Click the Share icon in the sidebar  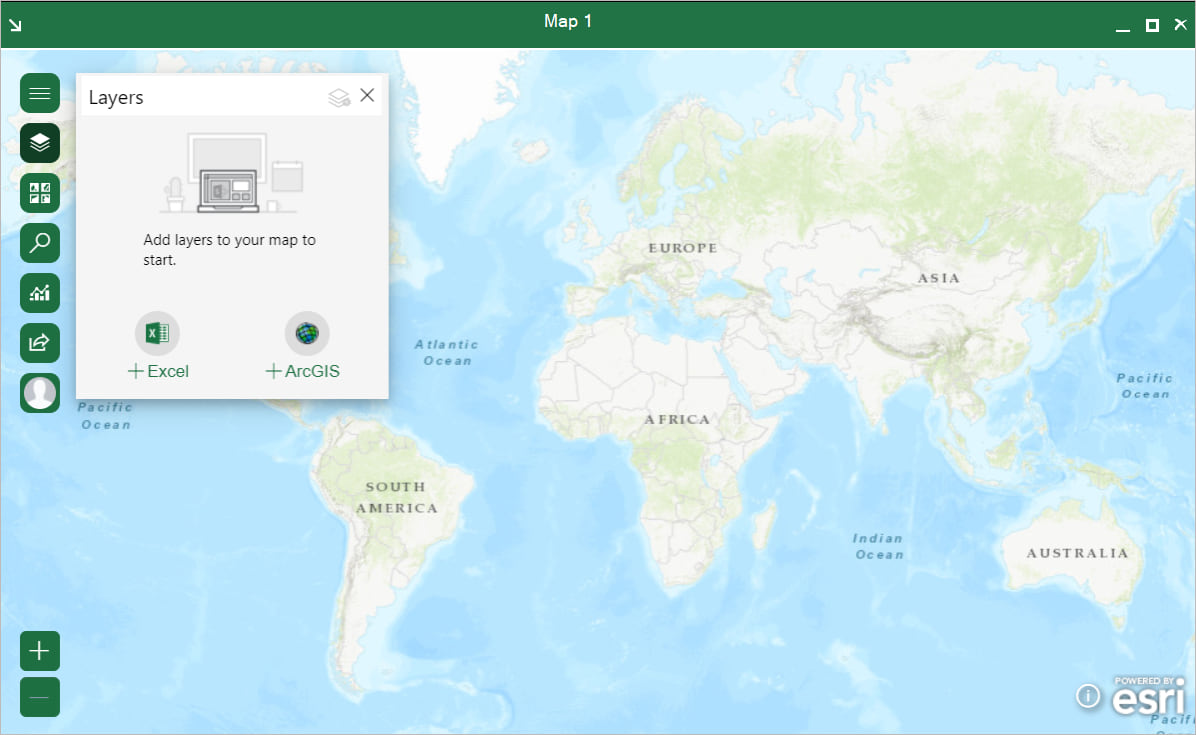pos(39,343)
